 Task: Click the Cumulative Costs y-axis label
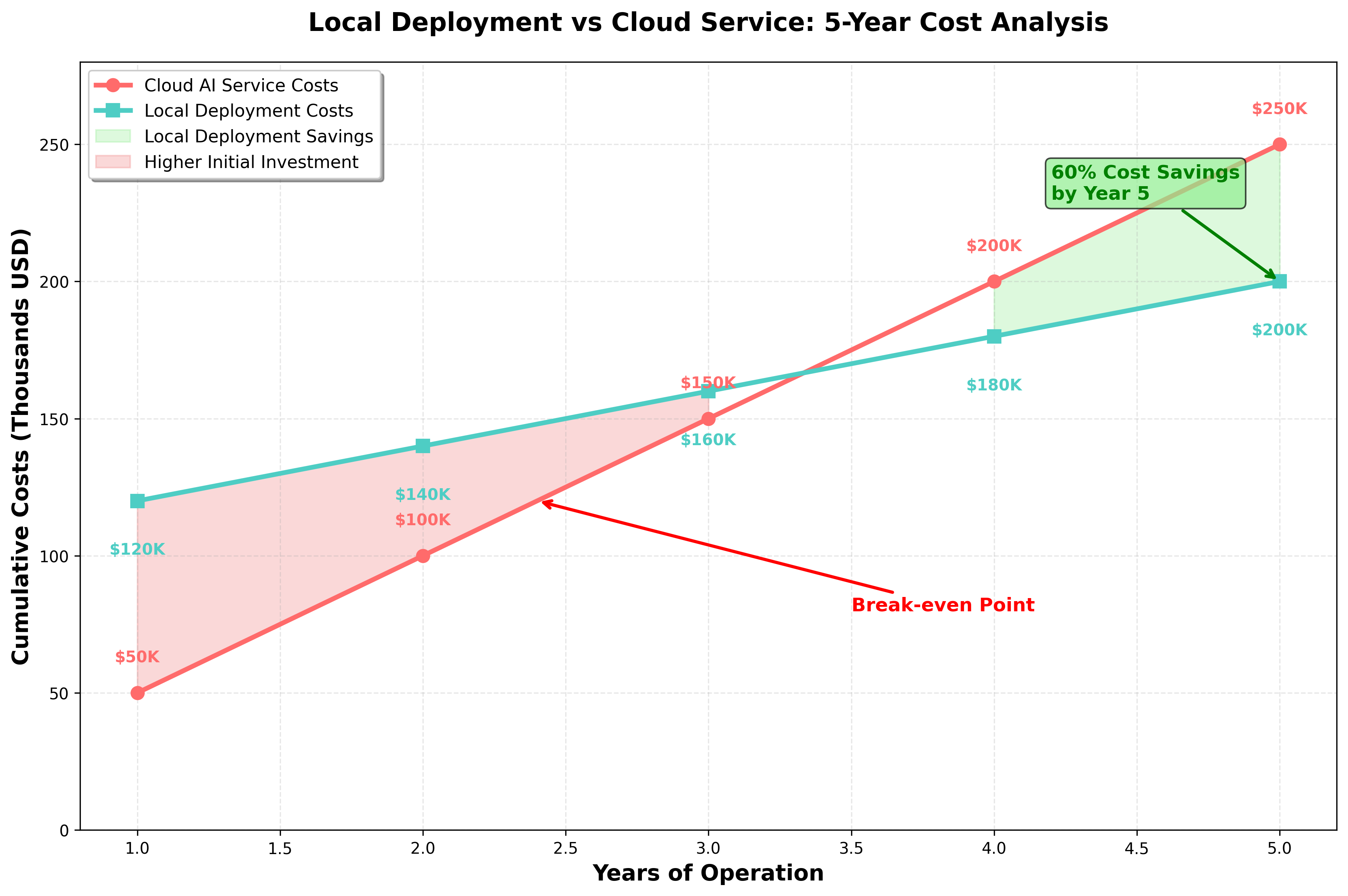(x=20, y=446)
